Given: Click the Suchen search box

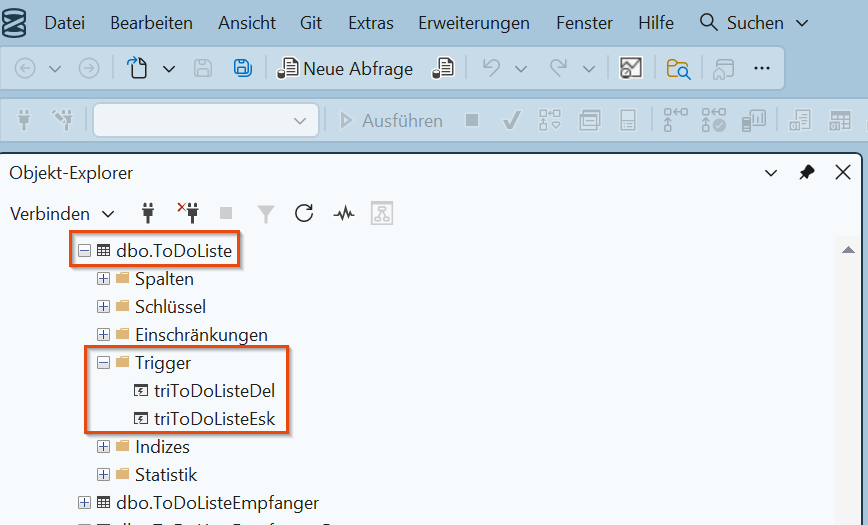Looking at the screenshot, I should (754, 23).
